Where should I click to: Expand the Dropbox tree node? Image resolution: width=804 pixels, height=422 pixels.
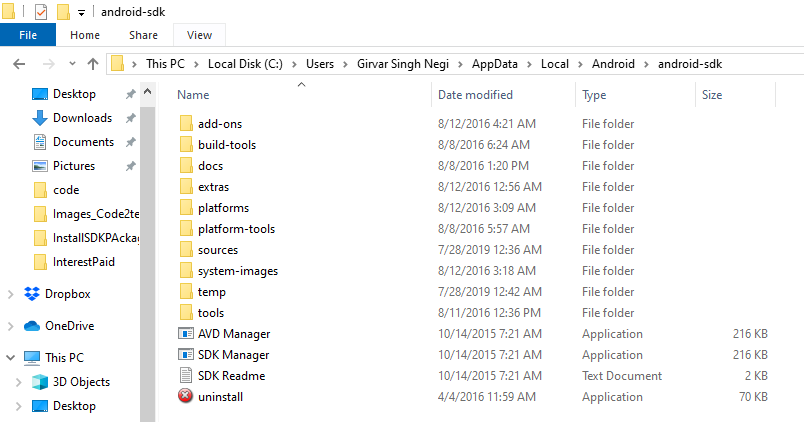tap(10, 294)
